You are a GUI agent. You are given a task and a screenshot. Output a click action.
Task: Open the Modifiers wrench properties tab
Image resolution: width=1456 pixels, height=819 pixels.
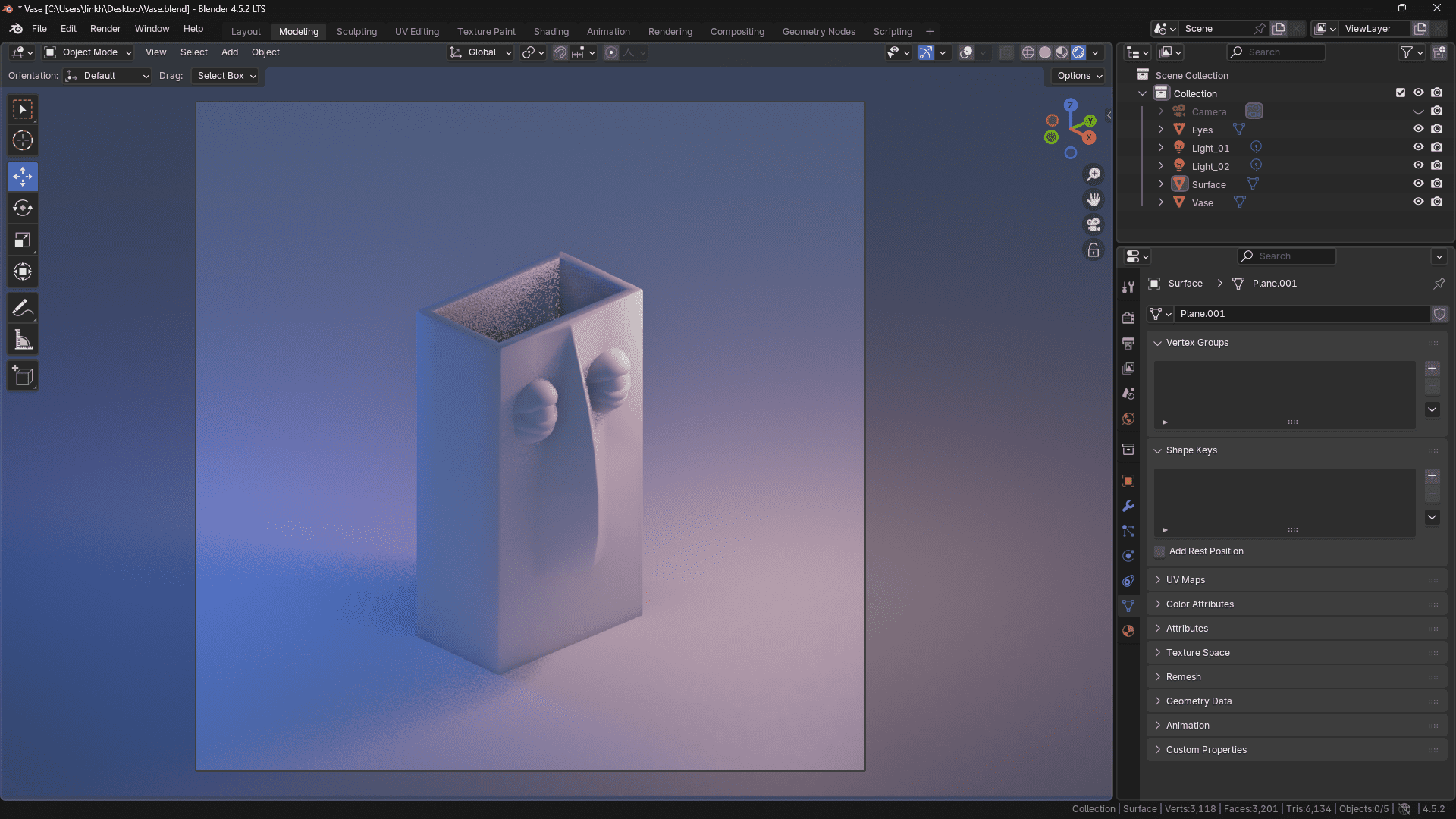[1128, 506]
